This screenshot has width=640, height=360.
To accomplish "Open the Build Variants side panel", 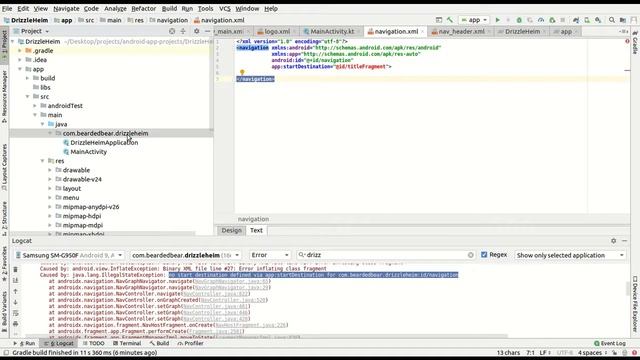I will pyautogui.click(x=4, y=312).
